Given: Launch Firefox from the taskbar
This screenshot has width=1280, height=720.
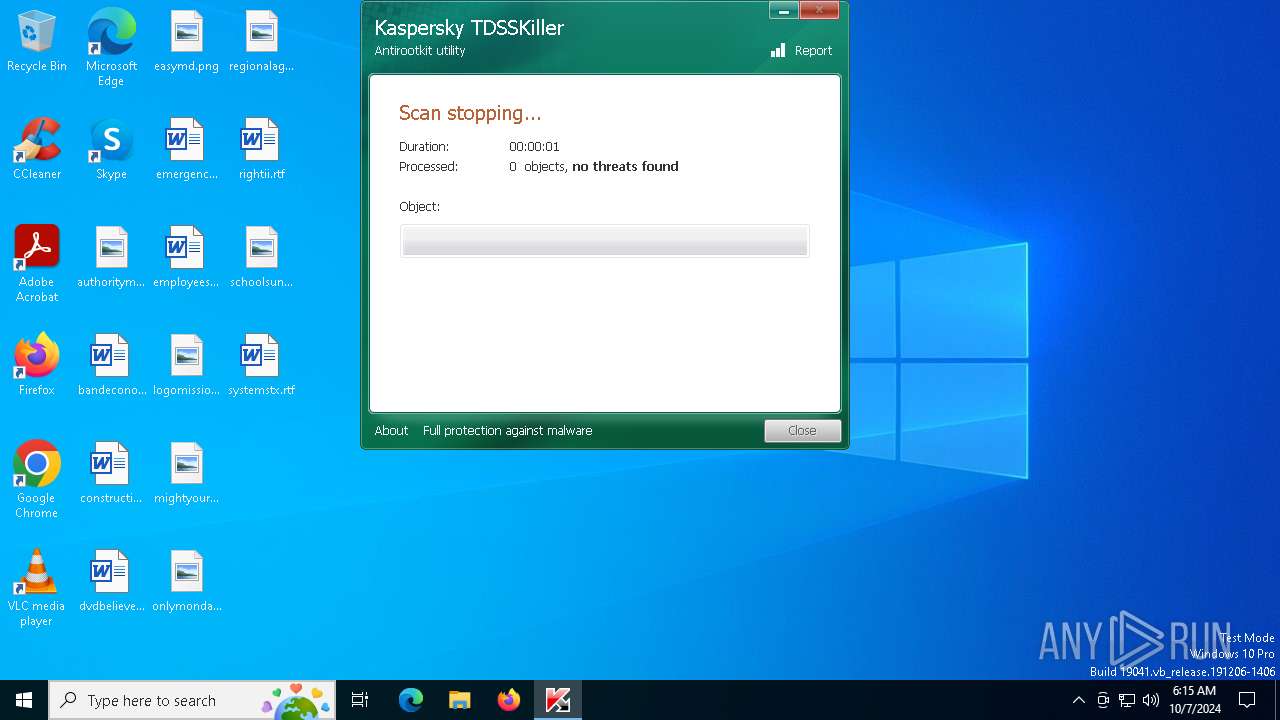Looking at the screenshot, I should 509,700.
